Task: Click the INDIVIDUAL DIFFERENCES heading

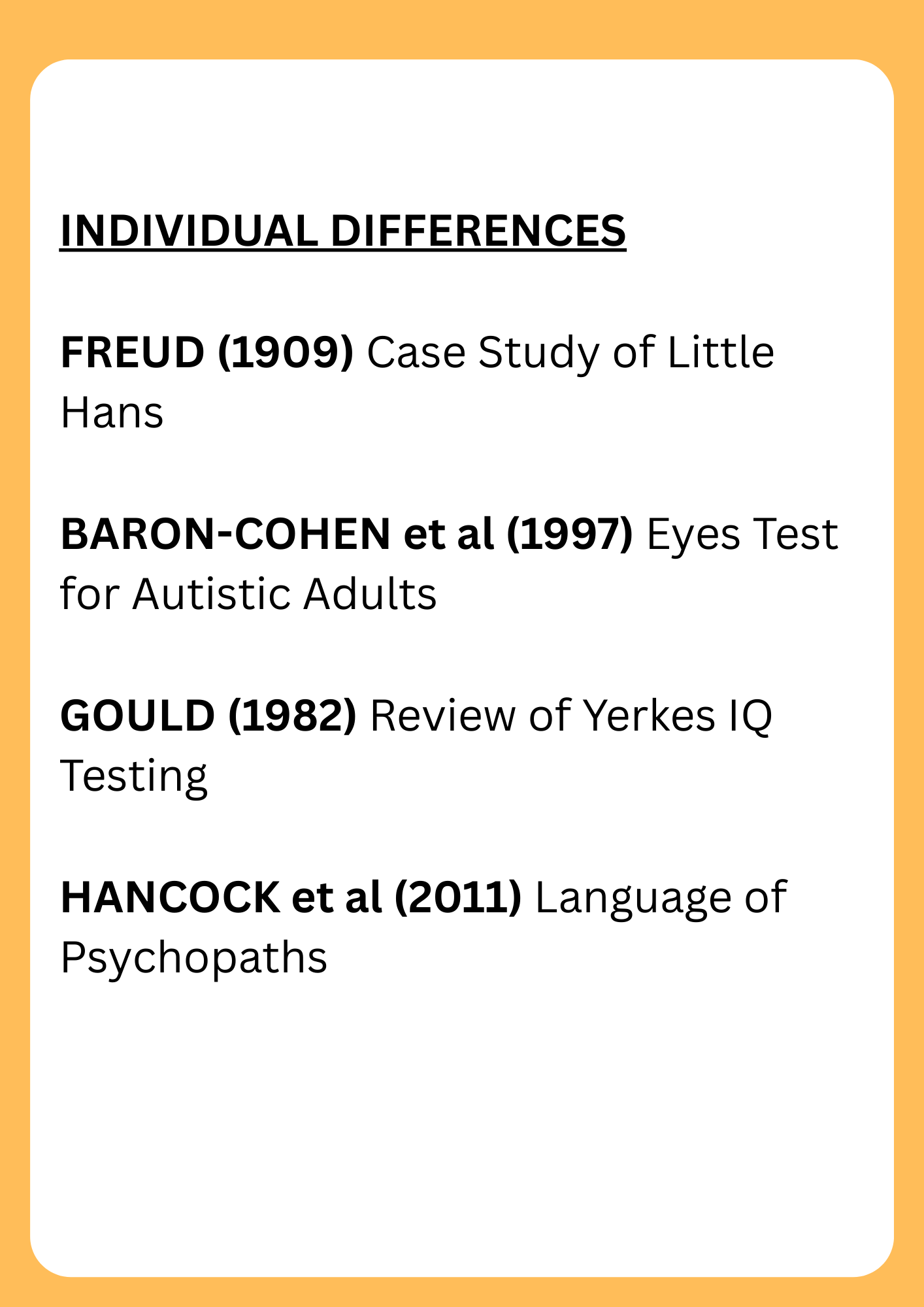Action: (x=343, y=231)
